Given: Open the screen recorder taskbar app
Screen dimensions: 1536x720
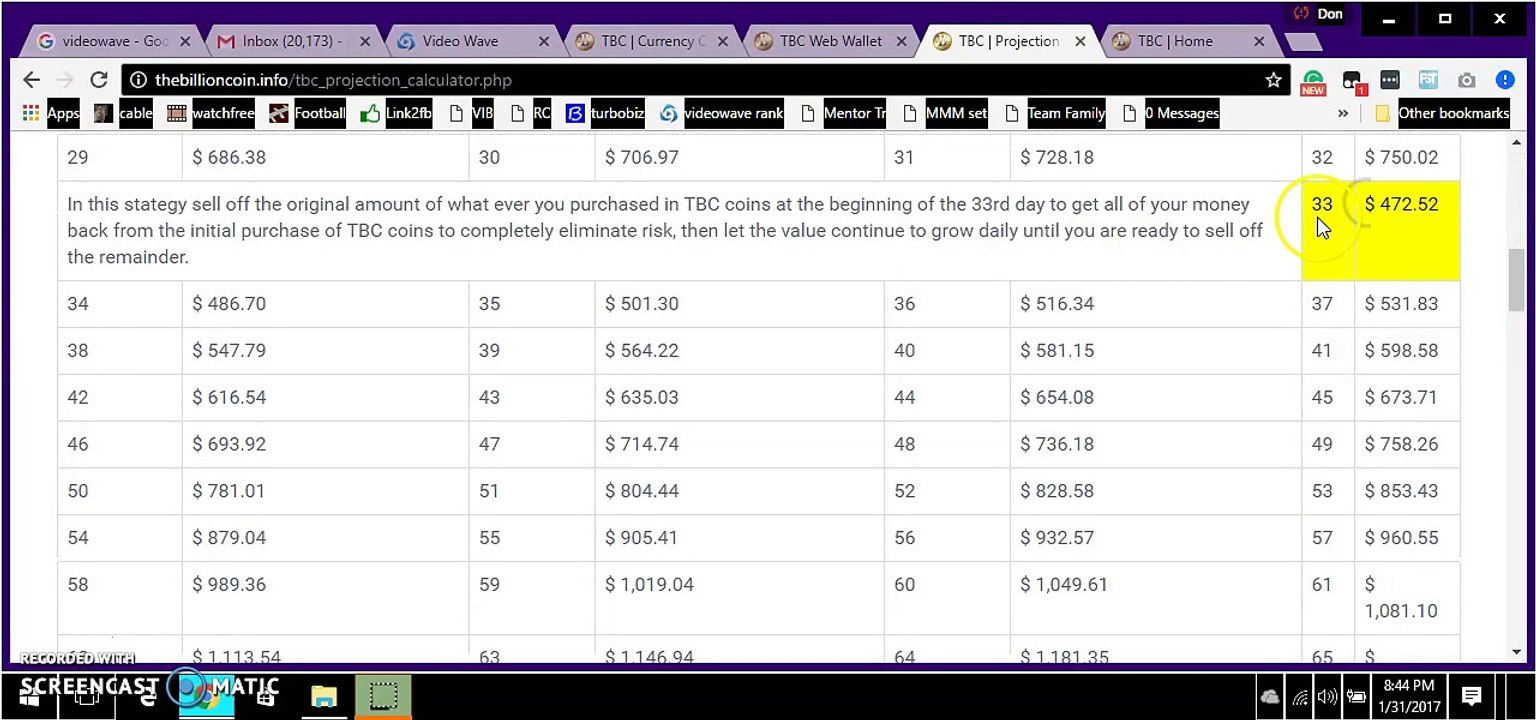Looking at the screenshot, I should pyautogui.click(x=382, y=696).
